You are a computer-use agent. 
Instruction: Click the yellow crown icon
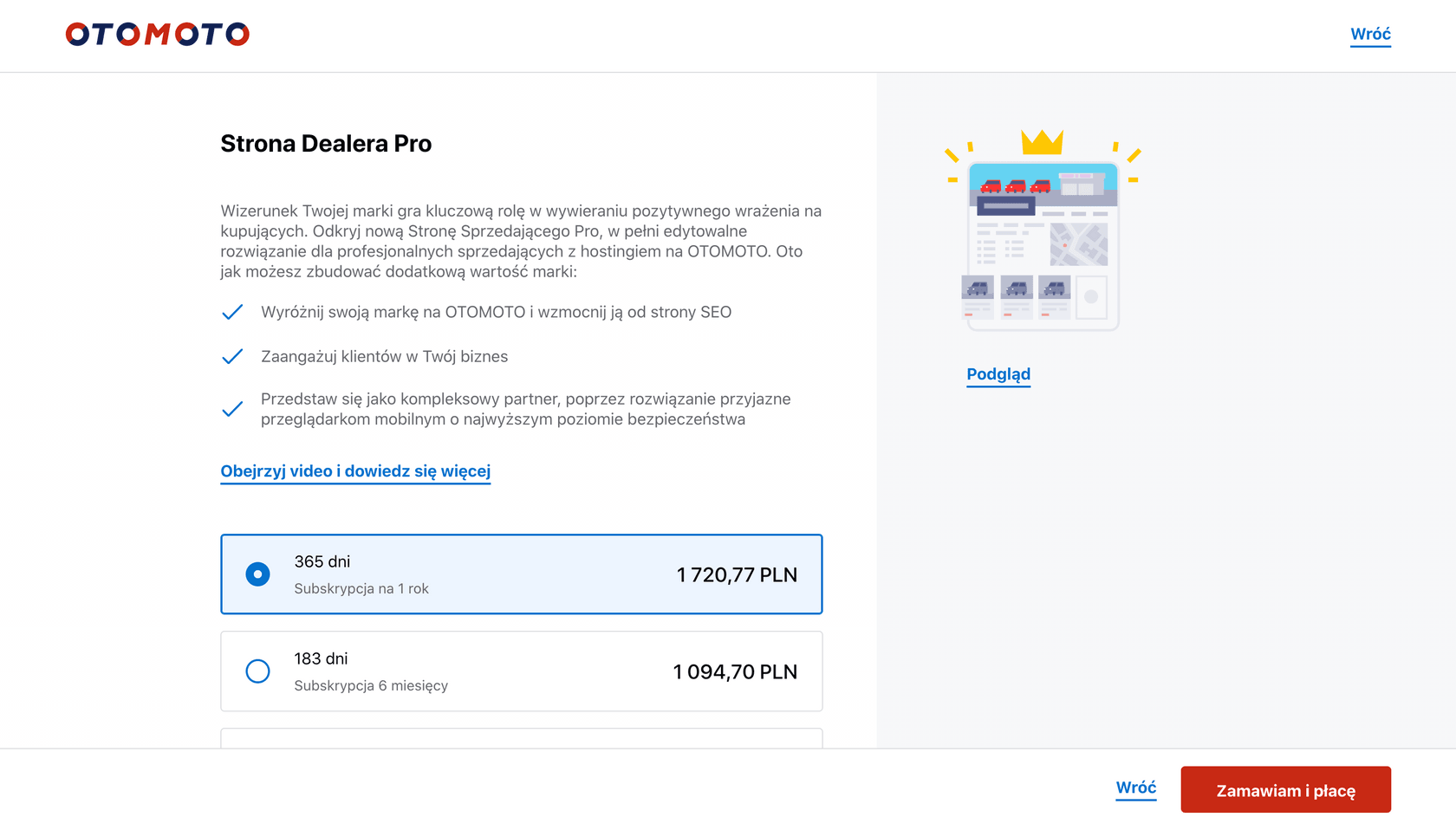tap(1042, 142)
